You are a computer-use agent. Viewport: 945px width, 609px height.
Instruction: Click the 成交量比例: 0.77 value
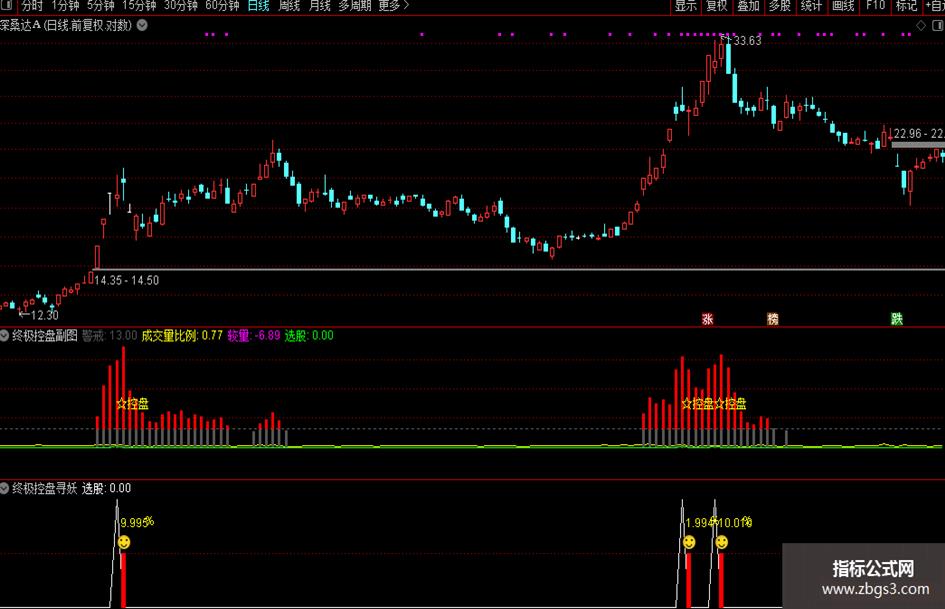[182, 335]
